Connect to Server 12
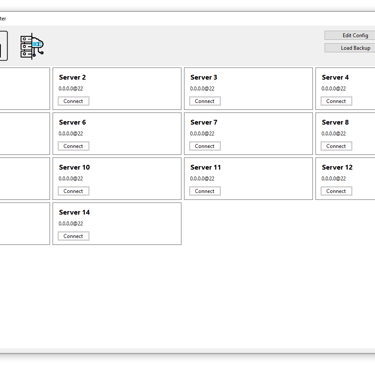 tap(336, 191)
